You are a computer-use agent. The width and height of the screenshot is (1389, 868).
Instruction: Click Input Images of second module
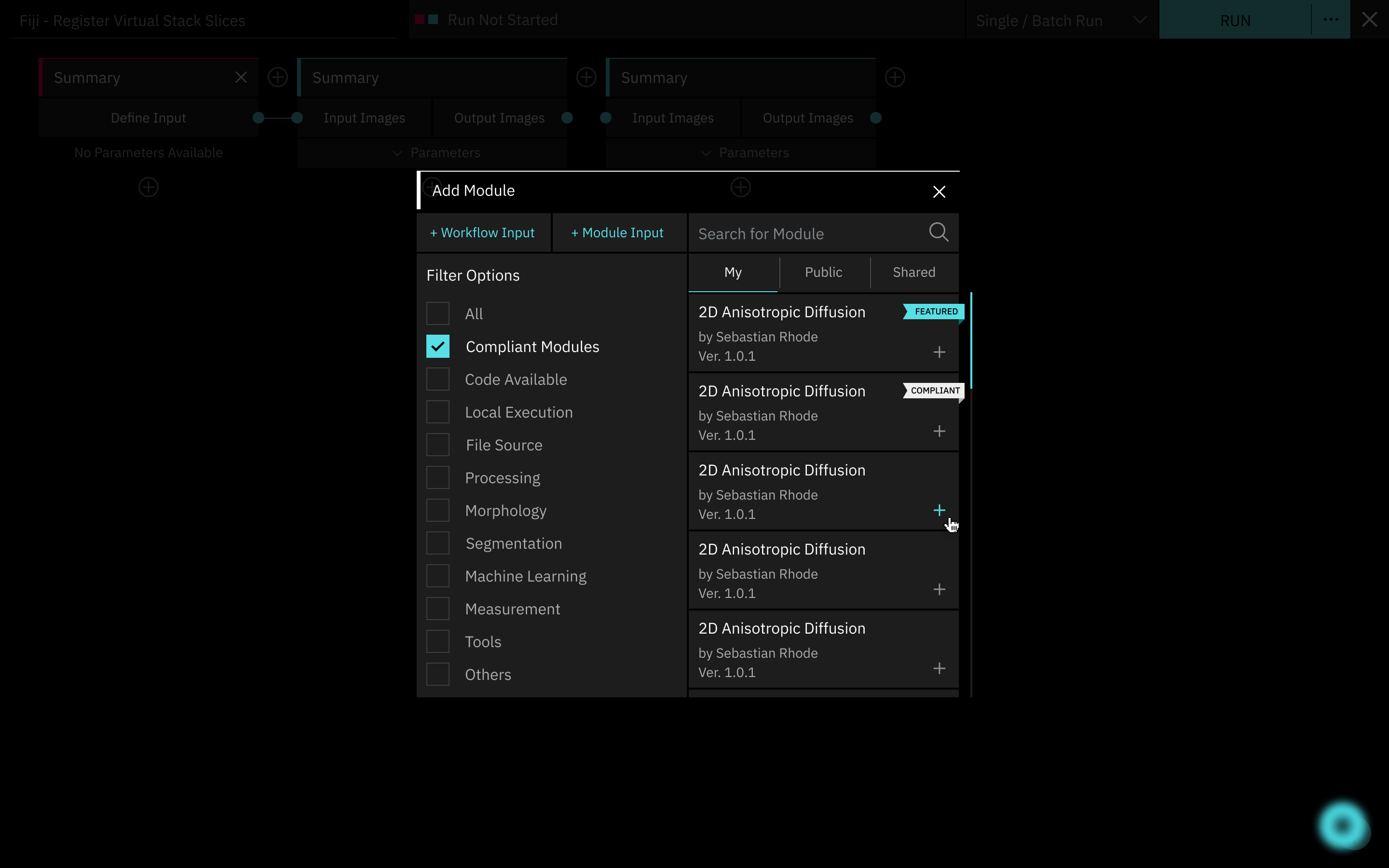[364, 118]
